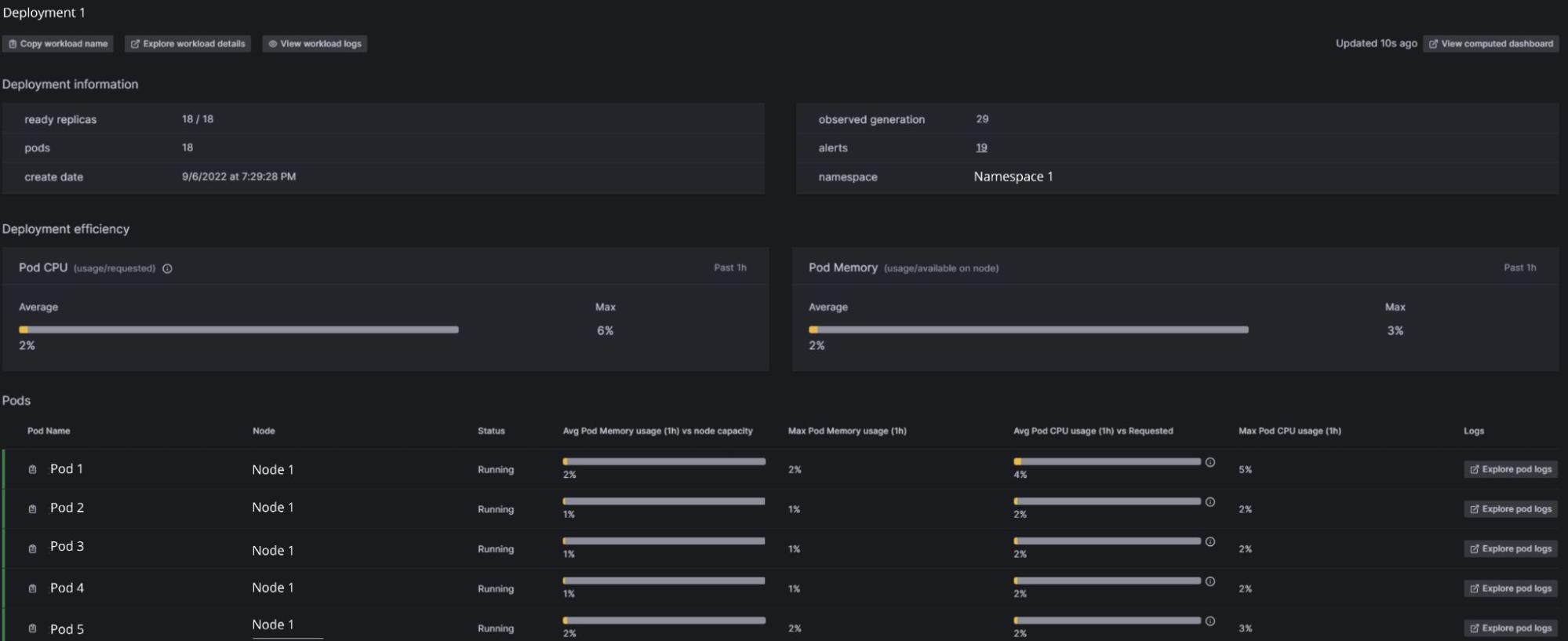
Task: Click copy icon beside Pod 2
Action: (32, 509)
